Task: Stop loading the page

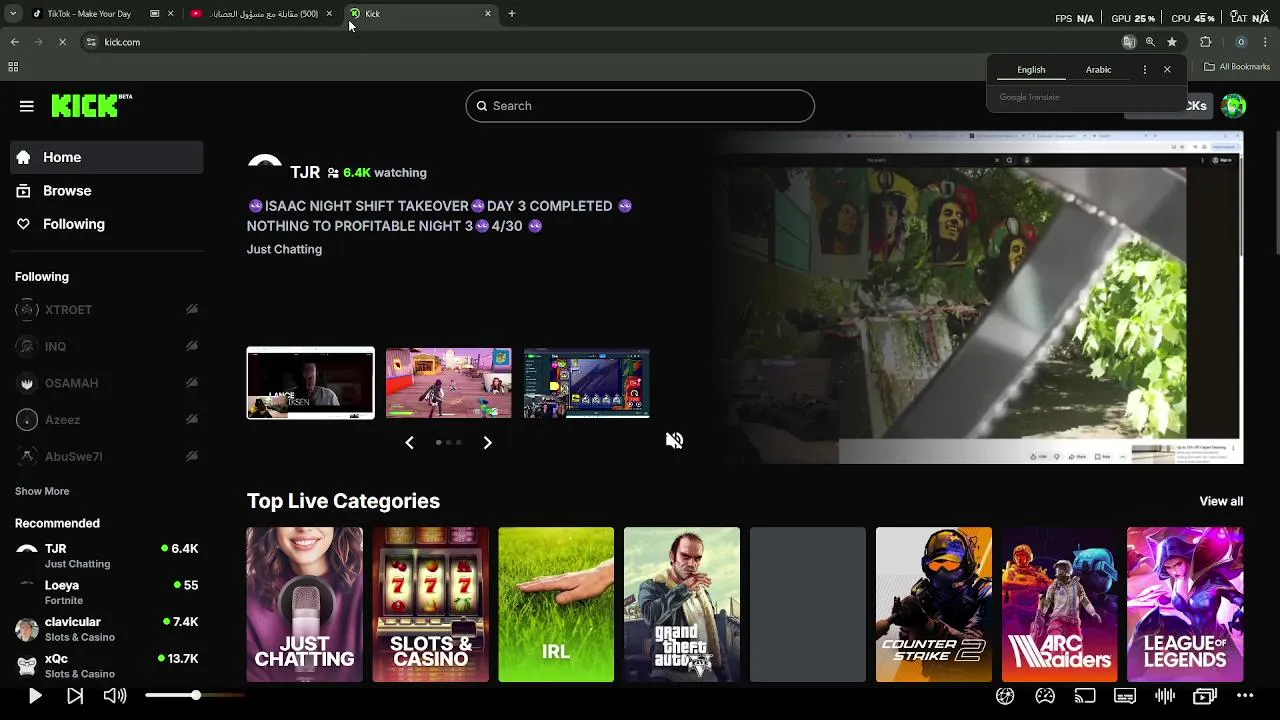Action: pos(62,42)
